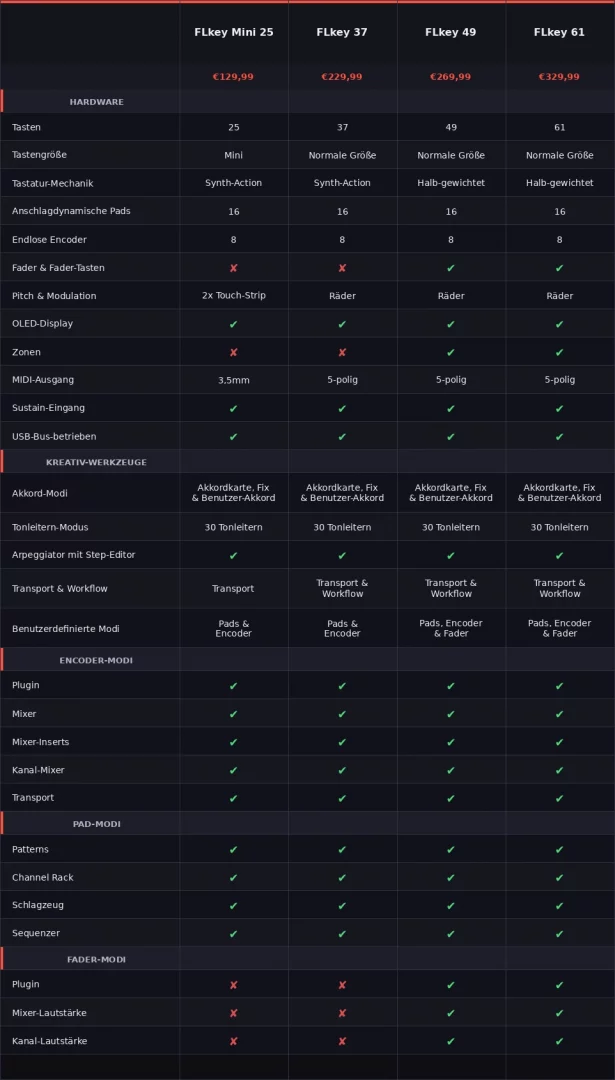Click the green check for Fader & Fader-Tasten under FLkey 61
The image size is (615, 1080).
pyautogui.click(x=559, y=268)
